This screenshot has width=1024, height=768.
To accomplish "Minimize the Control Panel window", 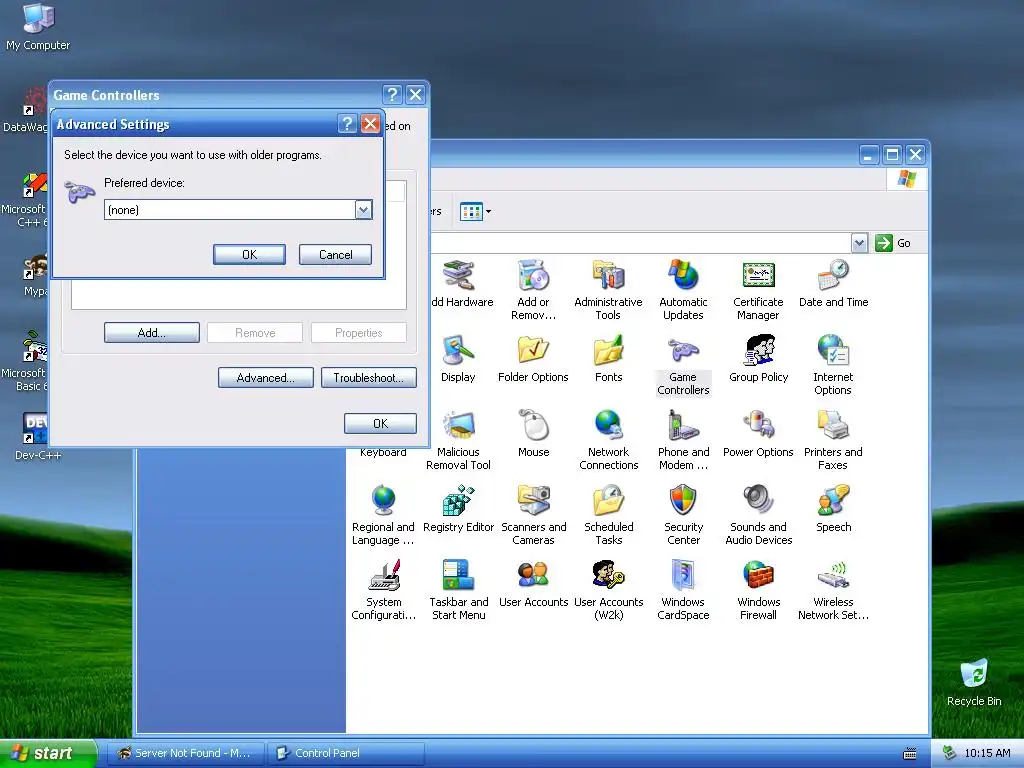I will [x=869, y=155].
